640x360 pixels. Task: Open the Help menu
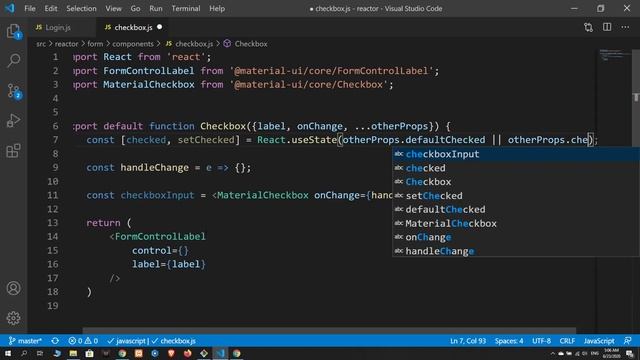tap(217, 8)
